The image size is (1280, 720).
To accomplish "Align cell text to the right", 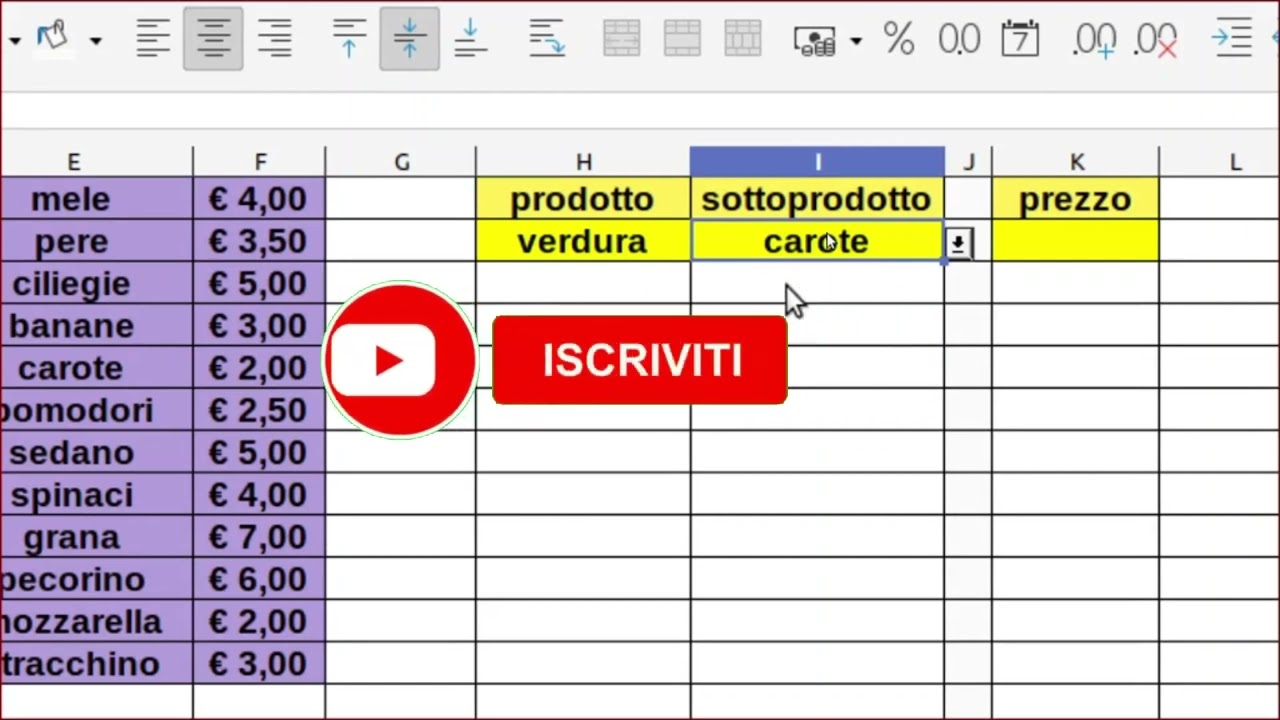I will (x=273, y=39).
